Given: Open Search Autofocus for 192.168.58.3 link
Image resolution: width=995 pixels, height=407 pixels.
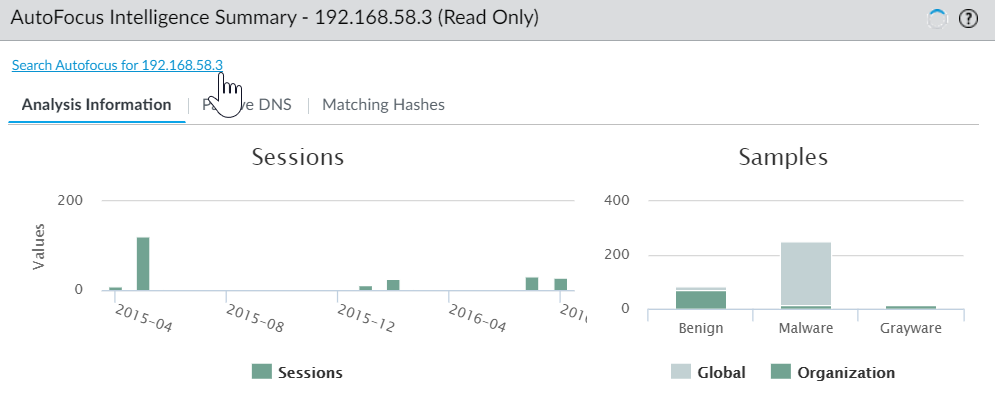Looking at the screenshot, I should tap(116, 65).
